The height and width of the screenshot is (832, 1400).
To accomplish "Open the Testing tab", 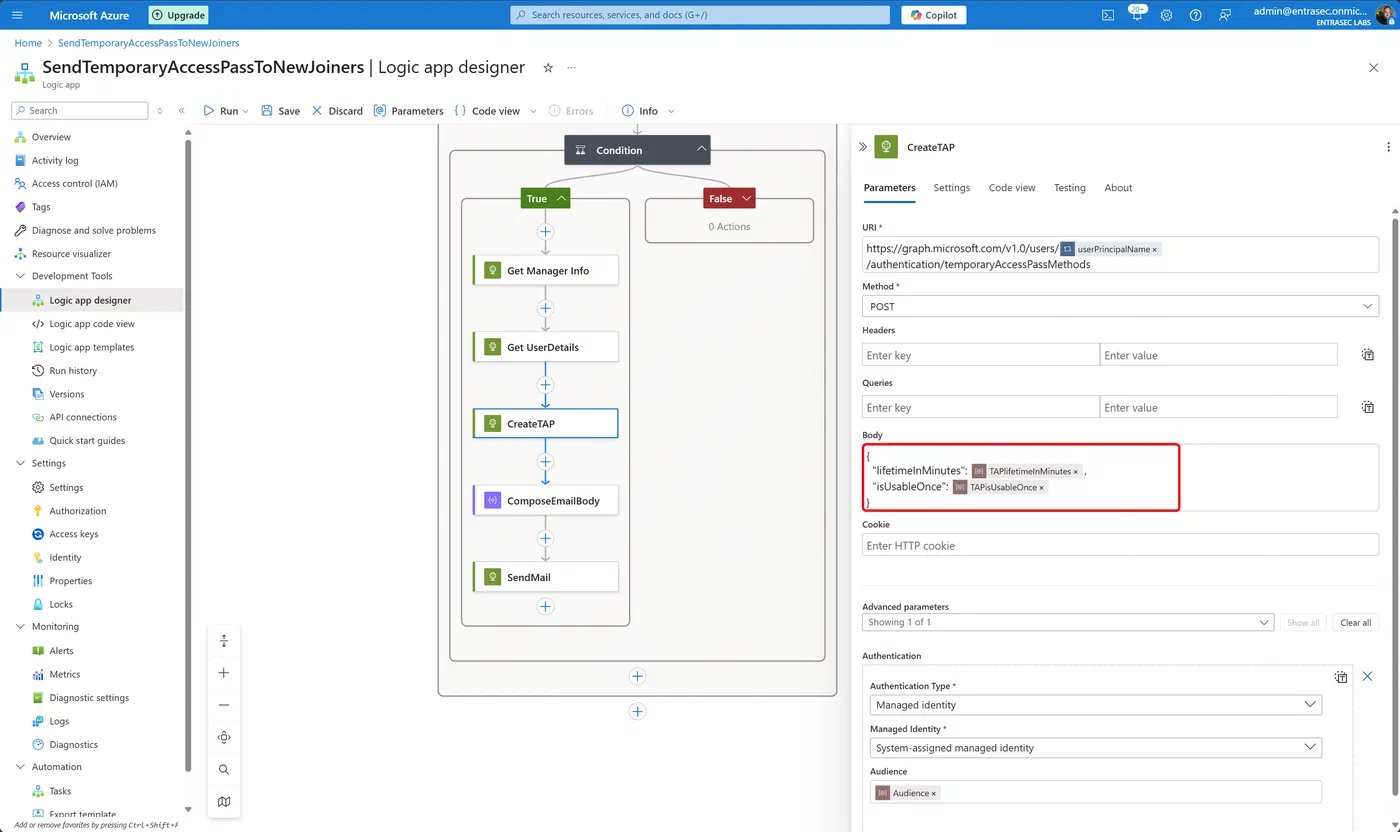I will click(1069, 188).
